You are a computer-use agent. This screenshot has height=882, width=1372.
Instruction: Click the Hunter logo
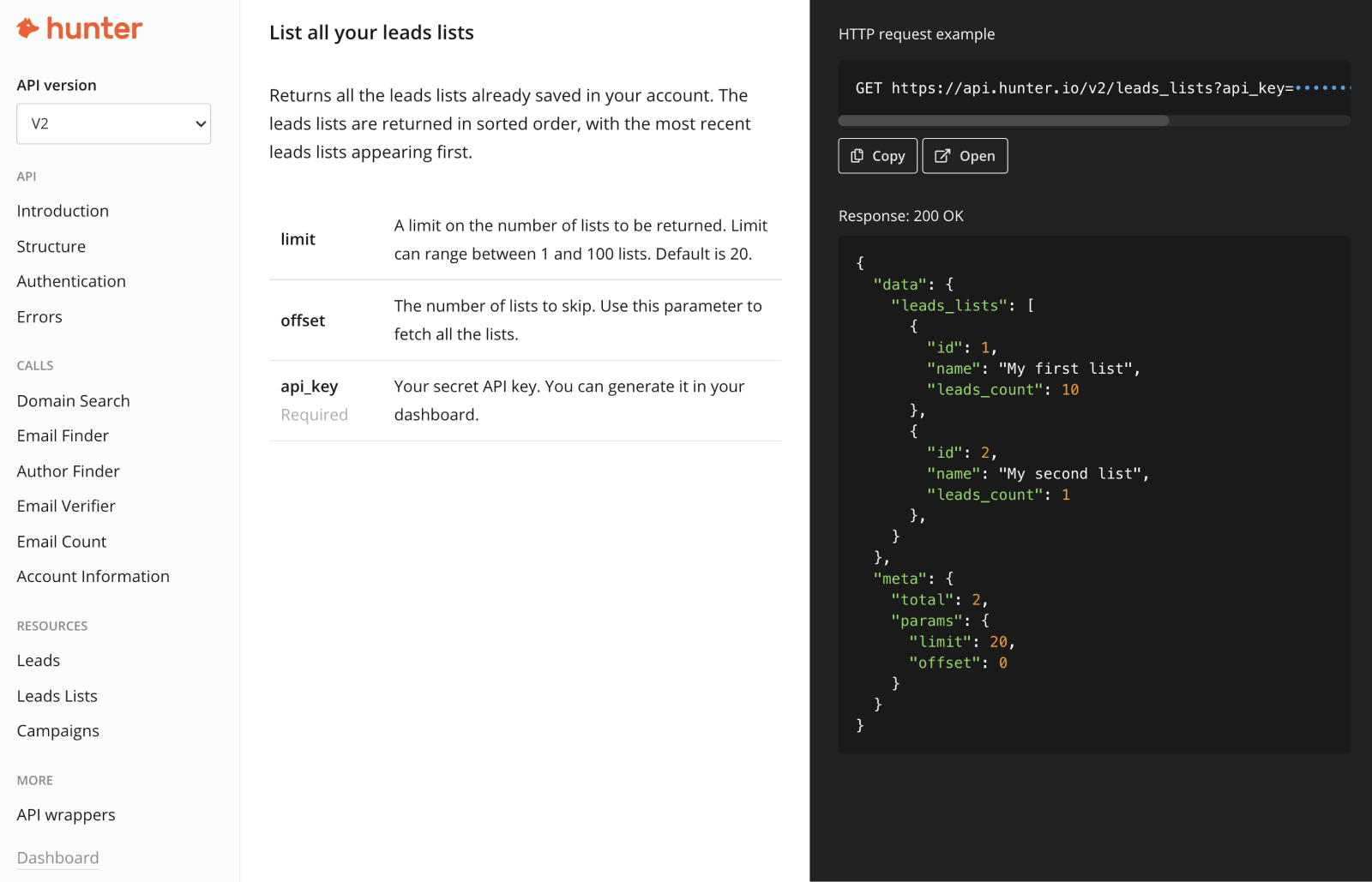pyautogui.click(x=78, y=27)
